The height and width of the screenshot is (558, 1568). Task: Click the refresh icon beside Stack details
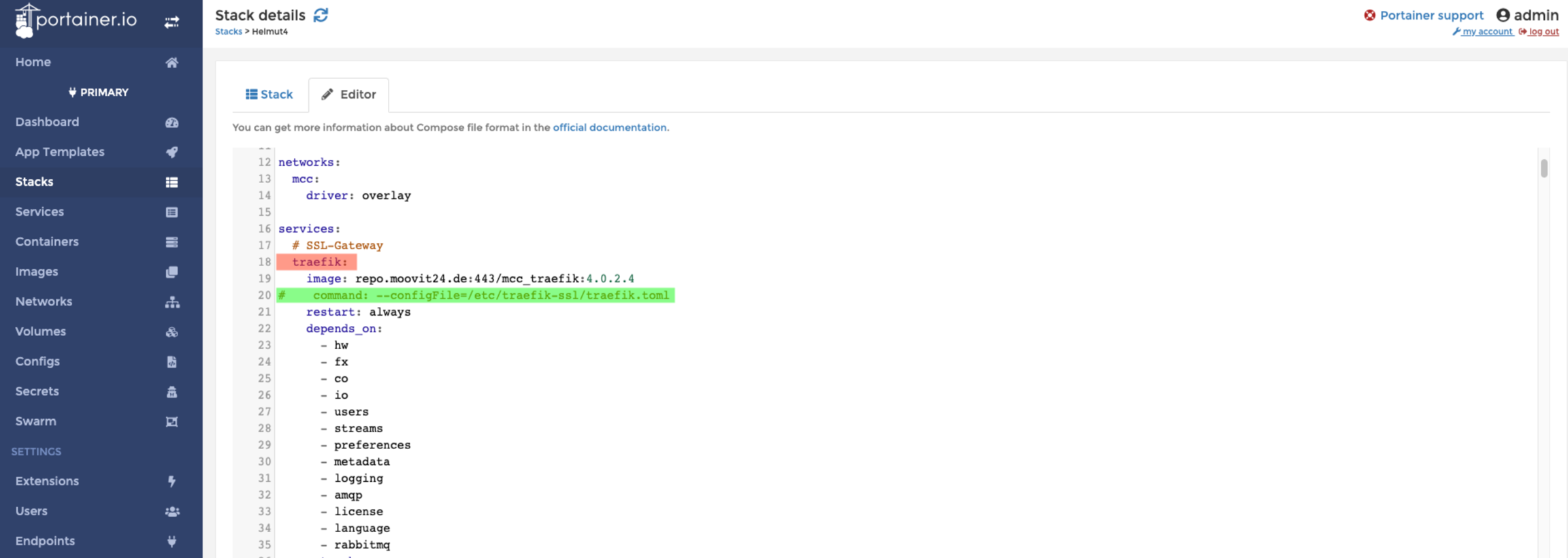coord(321,15)
